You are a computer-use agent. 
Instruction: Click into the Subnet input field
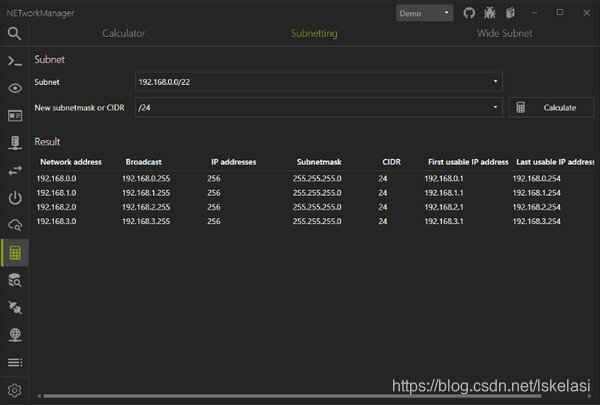[318, 82]
